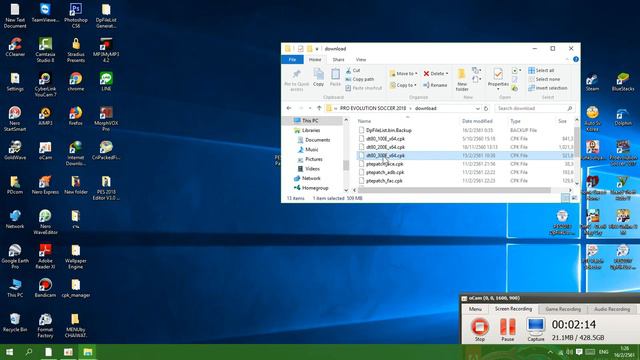Select Nero Express desktop icon
Viewport: 640px width, 360px height.
click(x=45, y=184)
